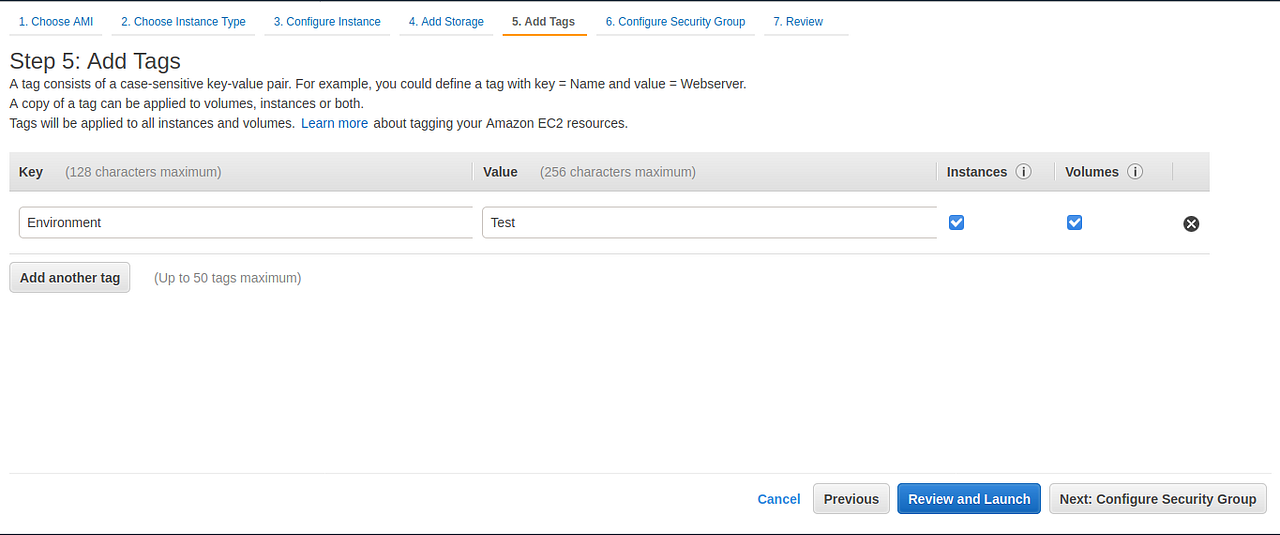Show the info tooltip next to Instances

pyautogui.click(x=1023, y=172)
